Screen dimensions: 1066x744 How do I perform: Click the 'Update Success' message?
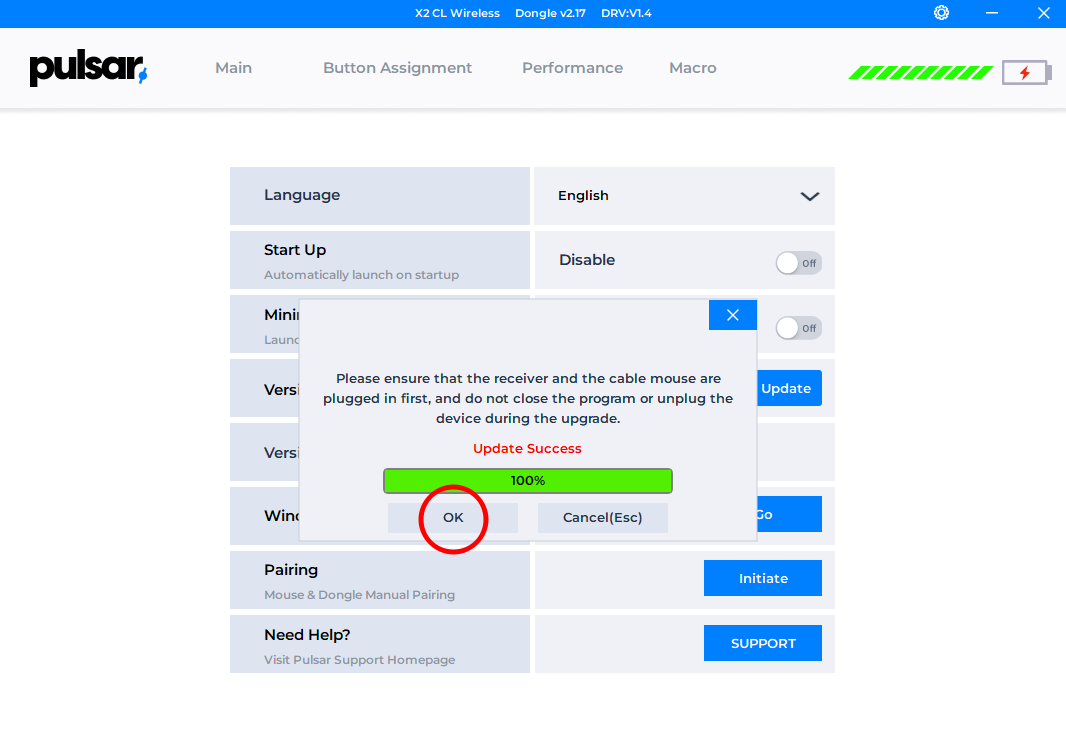(x=528, y=449)
